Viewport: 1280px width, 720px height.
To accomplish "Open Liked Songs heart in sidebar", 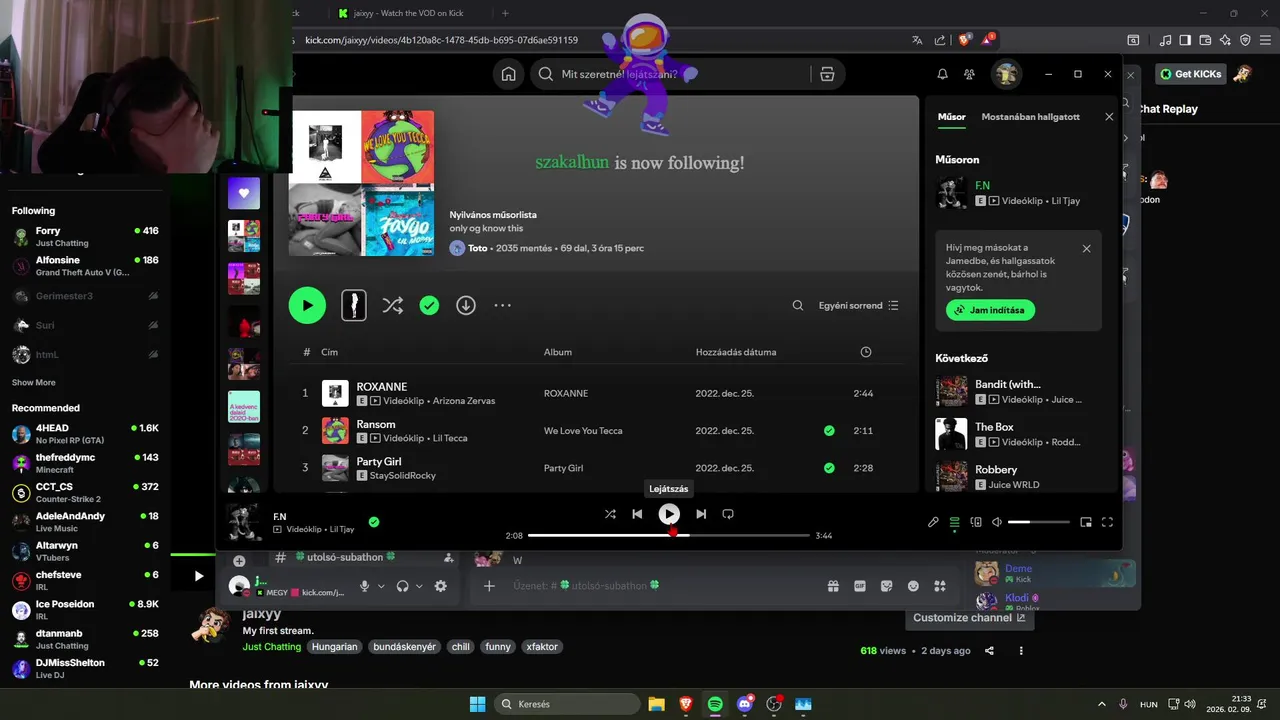I will click(x=244, y=193).
